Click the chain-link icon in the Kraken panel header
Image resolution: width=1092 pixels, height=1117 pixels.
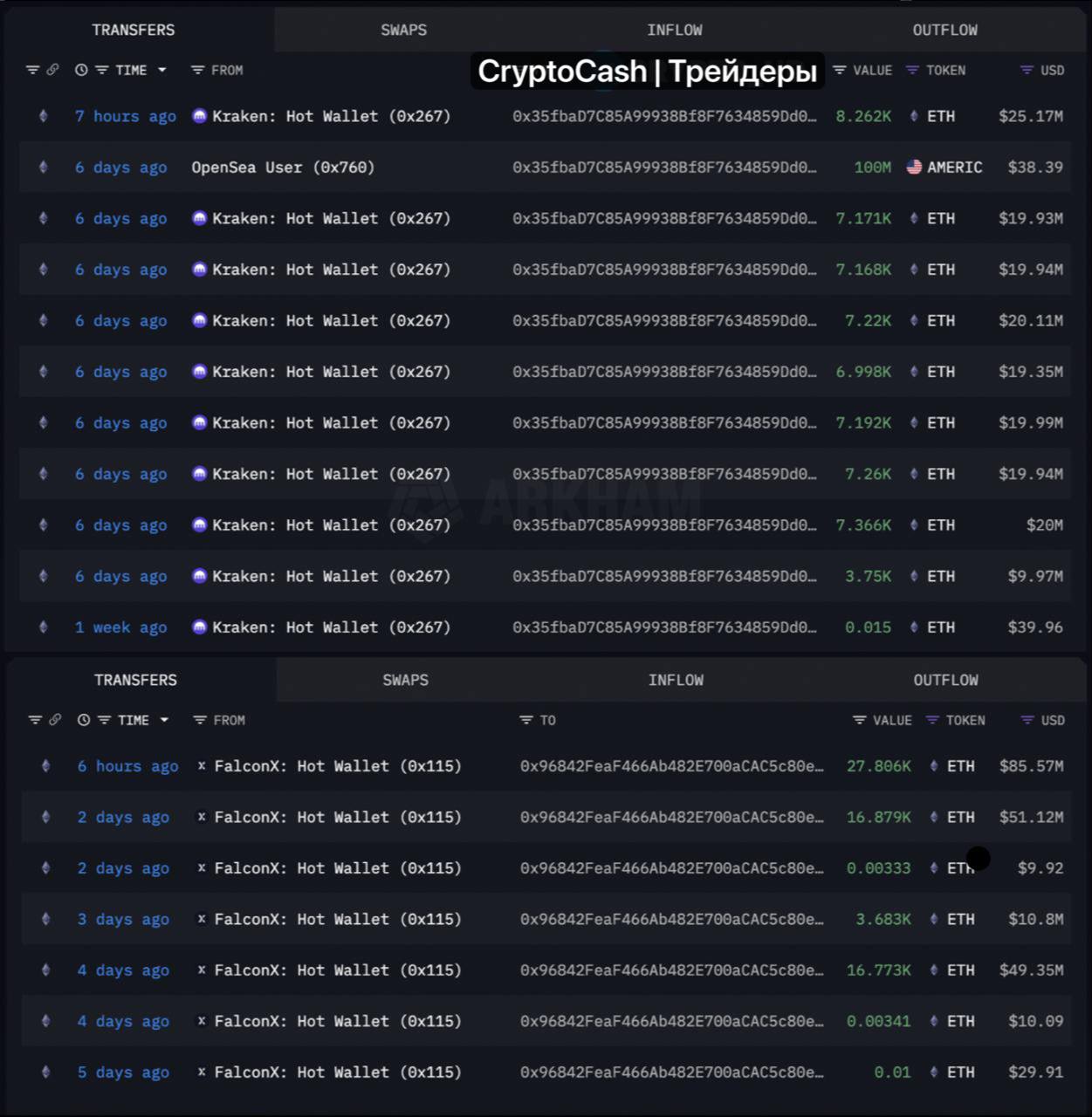coord(52,70)
